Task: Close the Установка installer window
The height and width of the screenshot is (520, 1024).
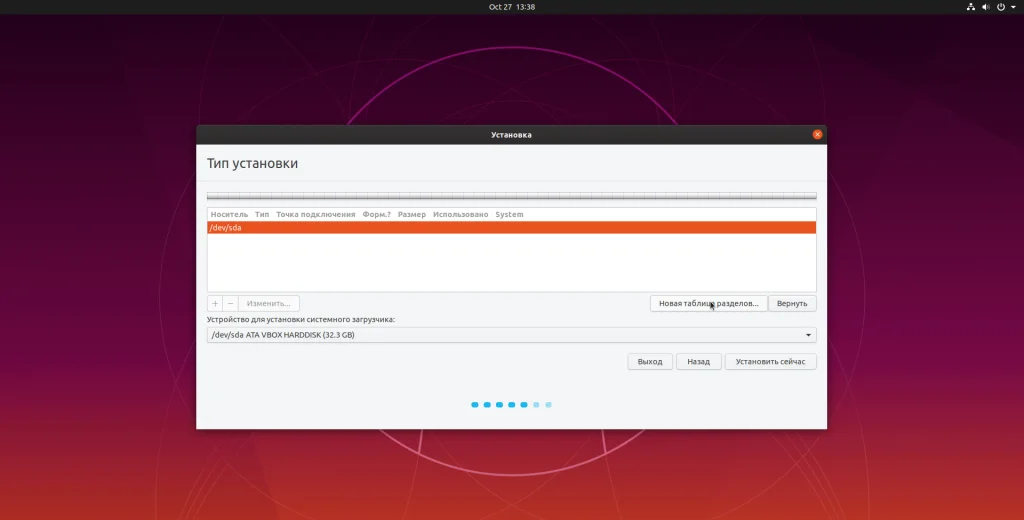Action: (817, 135)
